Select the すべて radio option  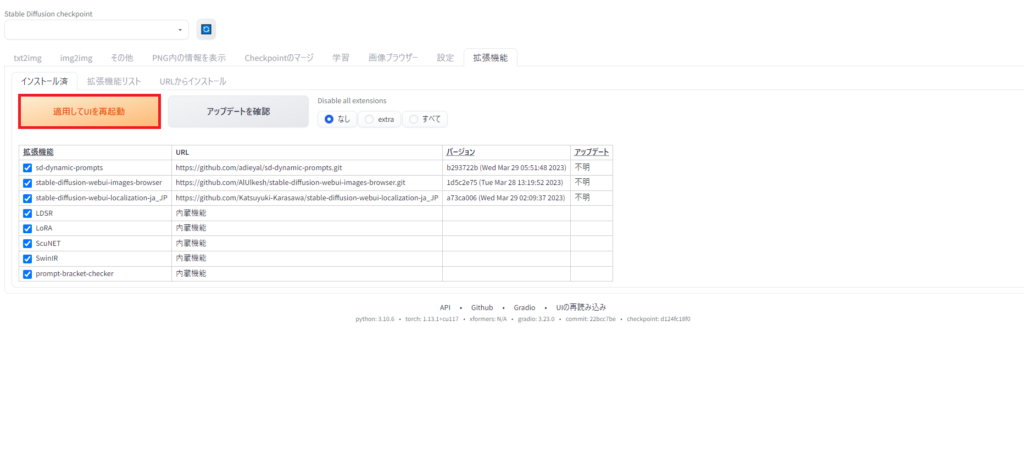425,120
